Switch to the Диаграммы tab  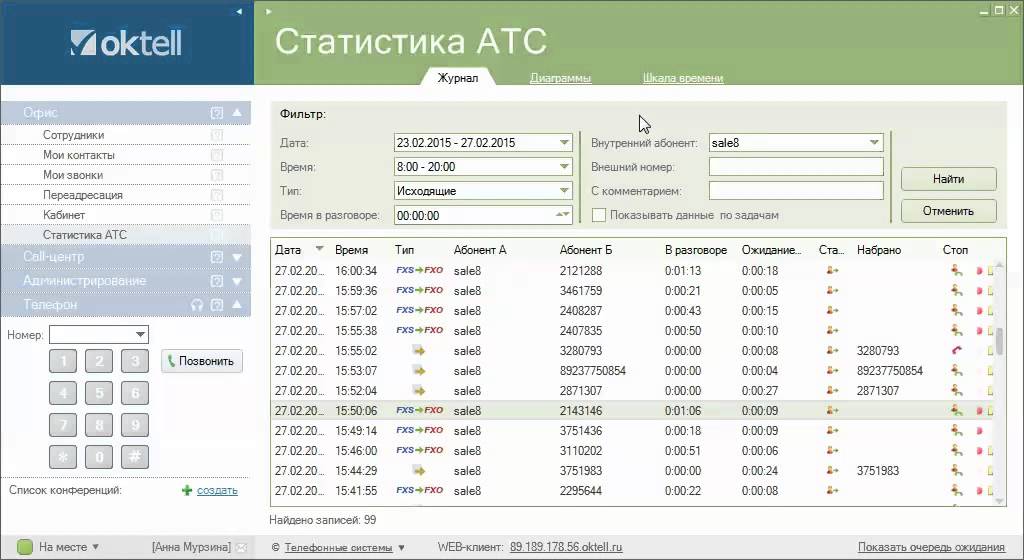tap(560, 78)
